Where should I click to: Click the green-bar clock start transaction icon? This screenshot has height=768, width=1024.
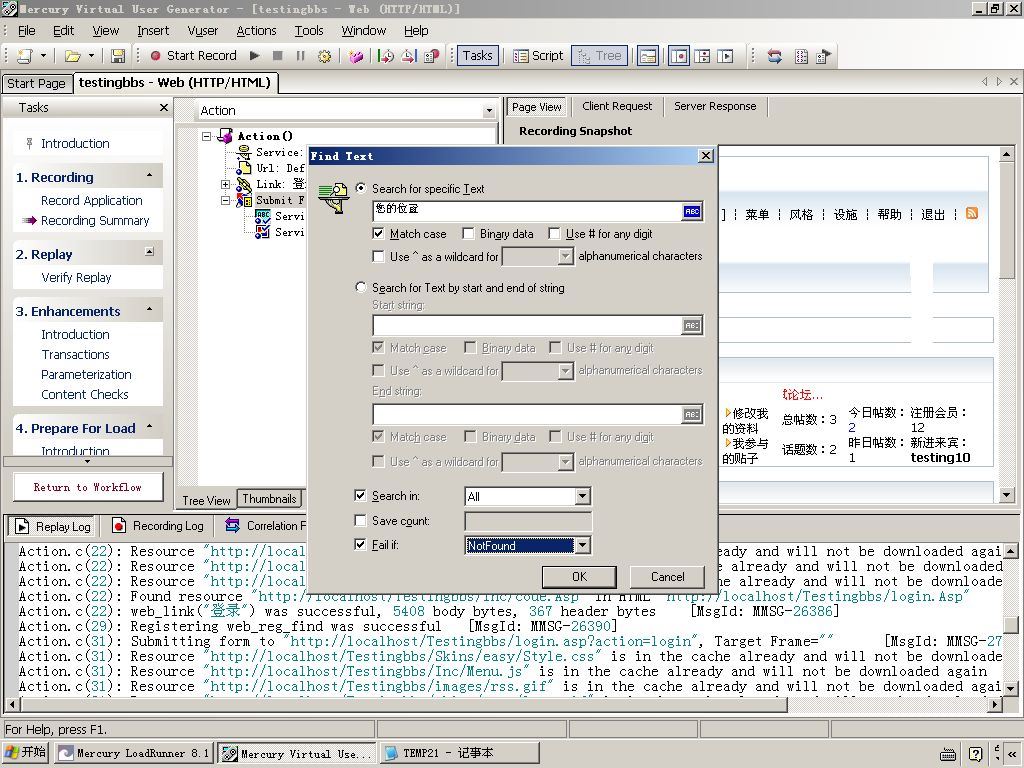pos(386,56)
